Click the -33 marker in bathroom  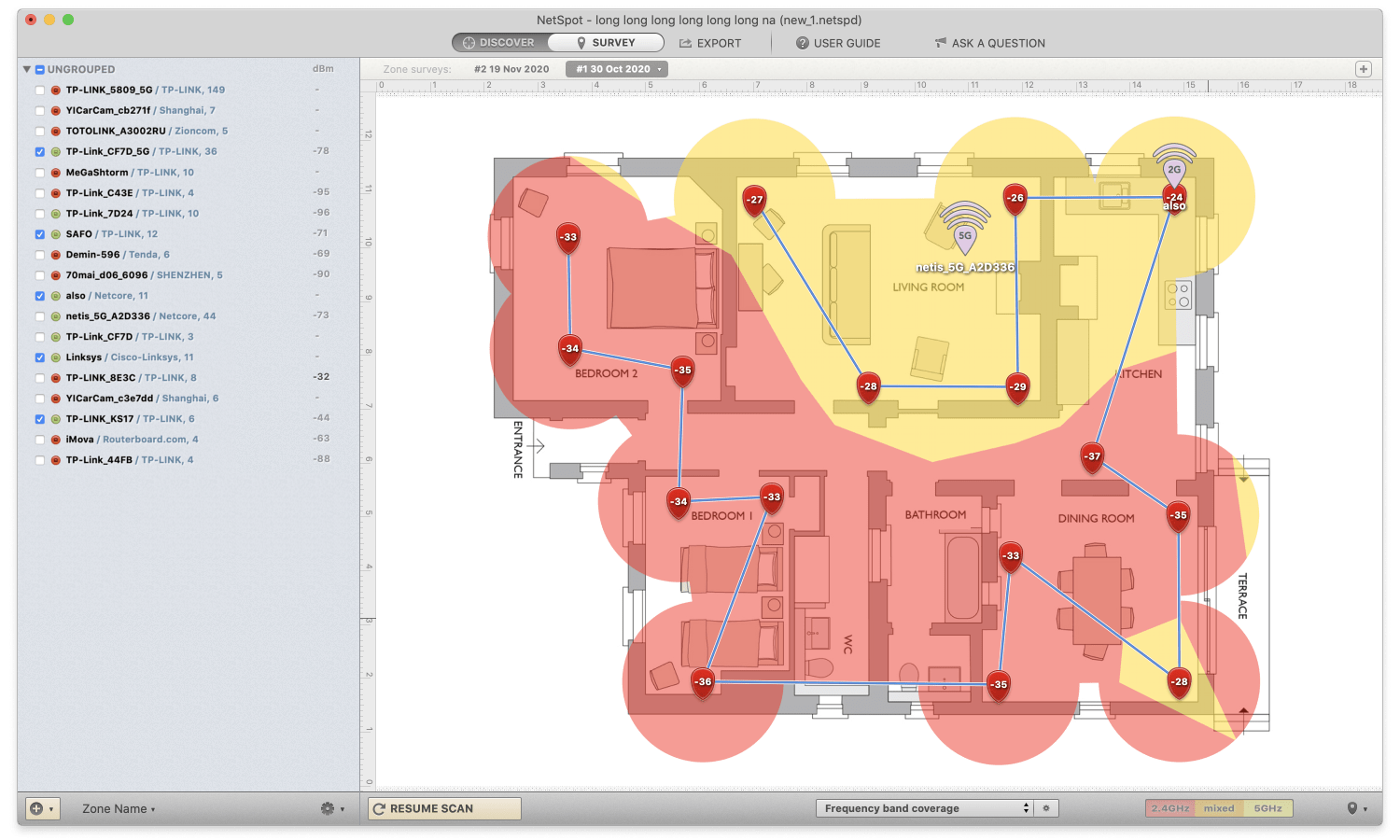coord(1011,557)
